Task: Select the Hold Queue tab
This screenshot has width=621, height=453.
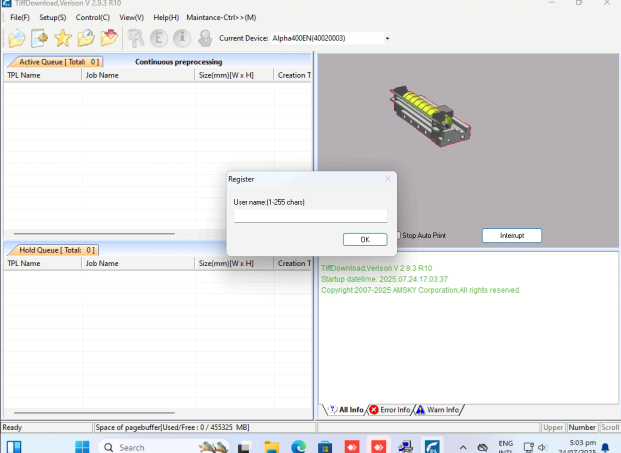Action: 54,250
